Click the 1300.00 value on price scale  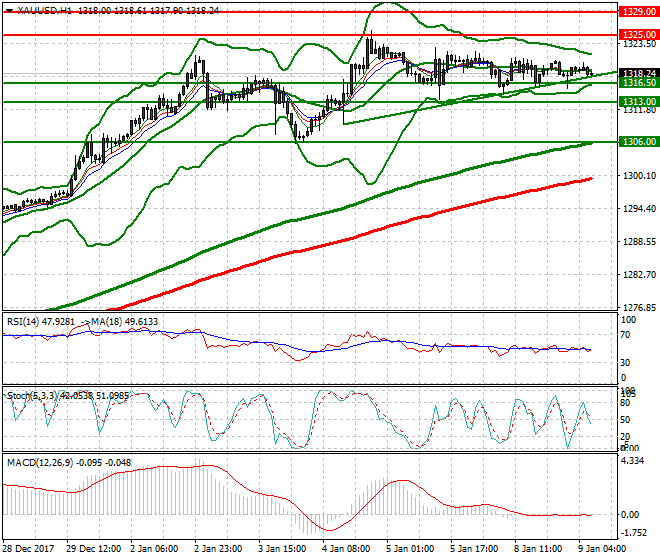(x=638, y=176)
